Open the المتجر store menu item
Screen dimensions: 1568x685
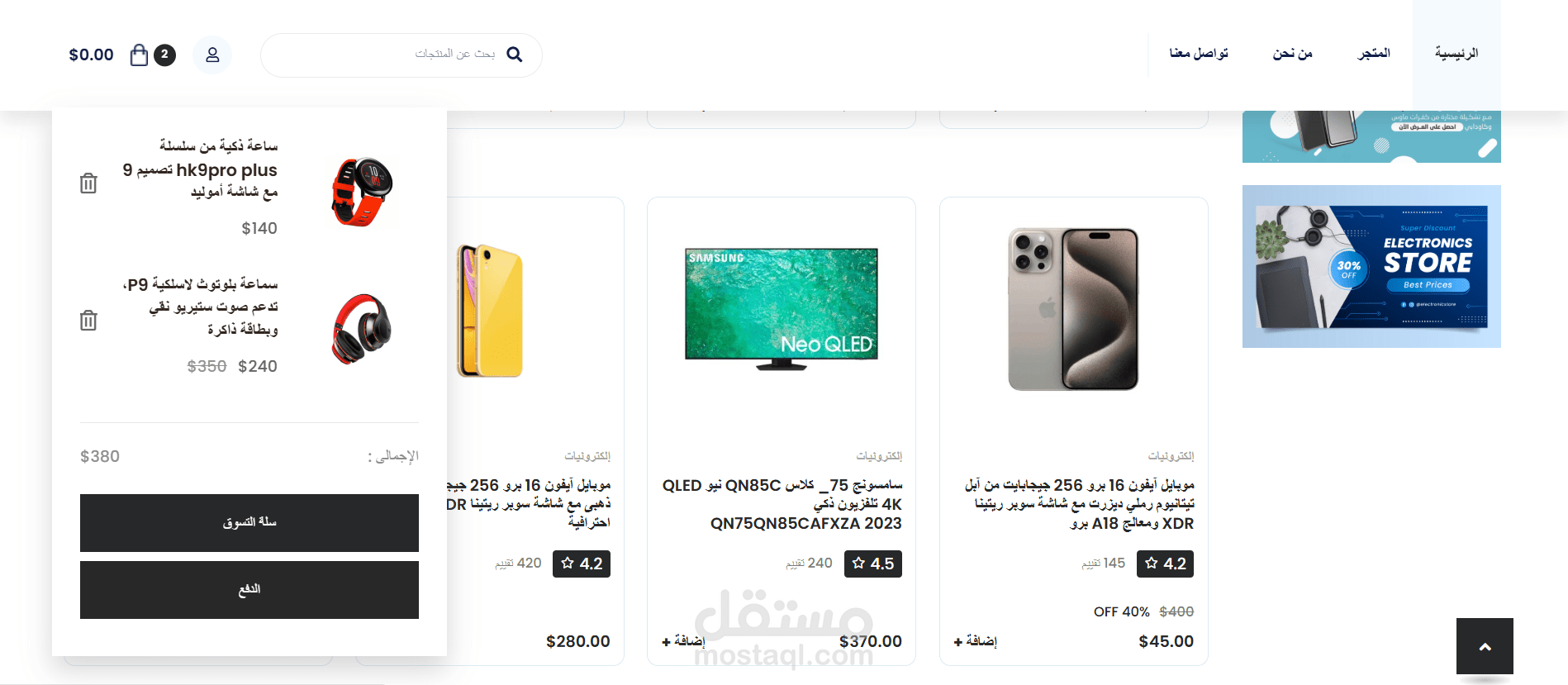pyautogui.click(x=1374, y=54)
